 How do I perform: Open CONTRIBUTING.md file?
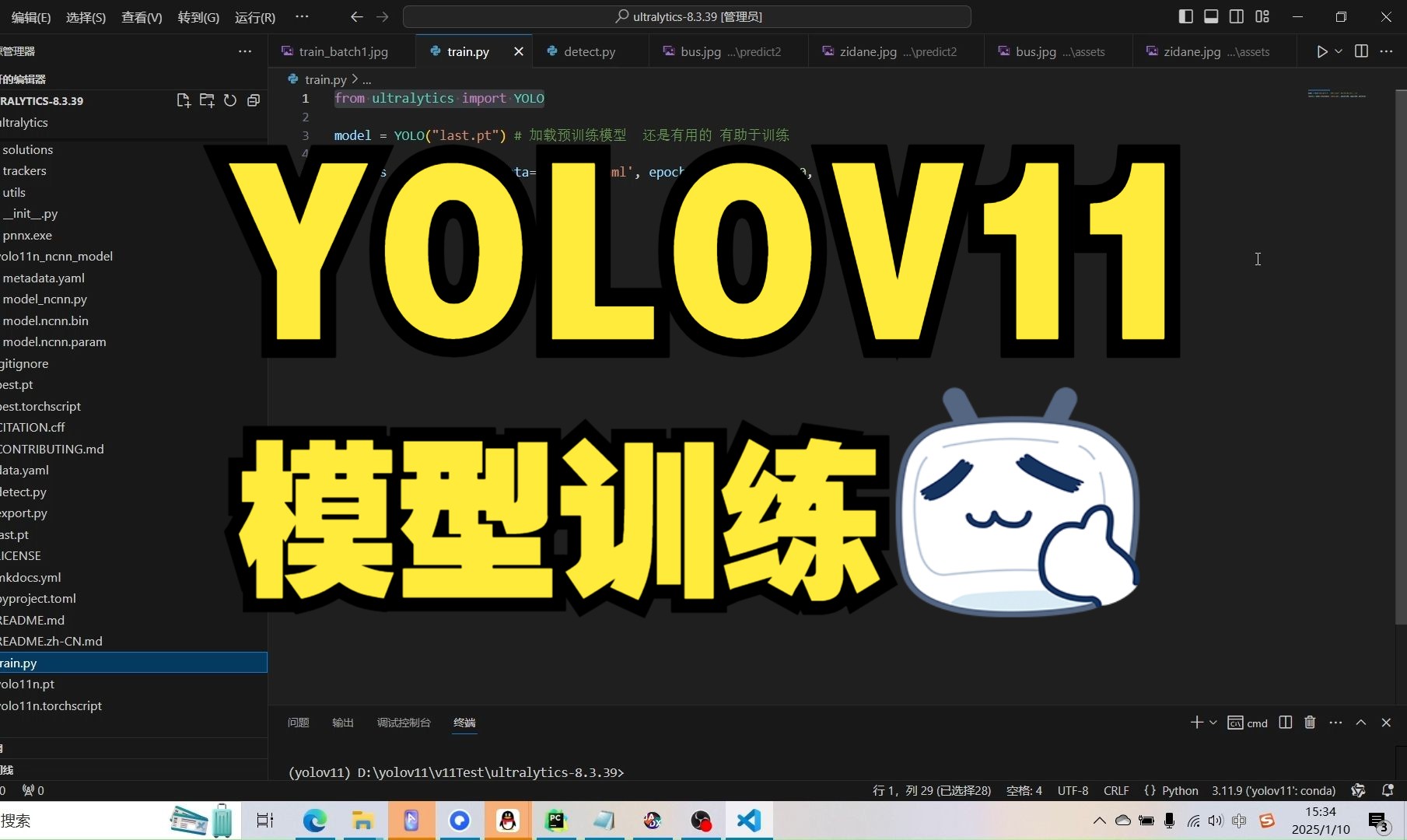tap(134, 449)
